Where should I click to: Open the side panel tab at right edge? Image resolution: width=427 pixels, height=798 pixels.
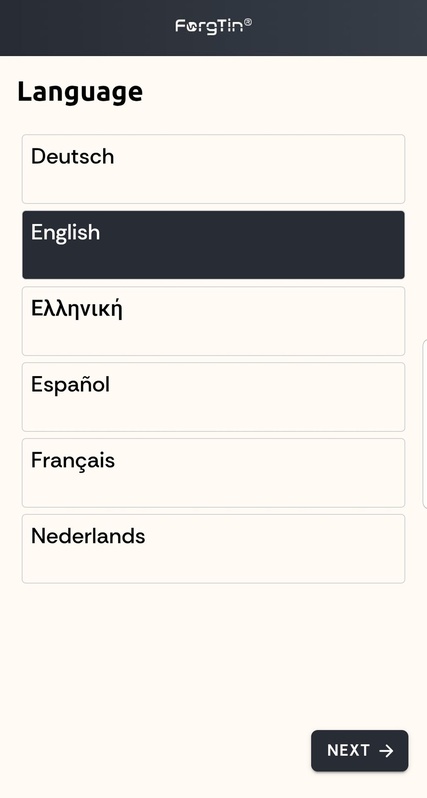coord(424,424)
